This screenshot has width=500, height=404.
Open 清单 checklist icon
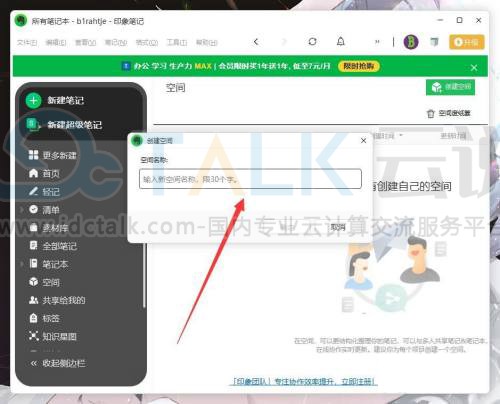point(33,209)
